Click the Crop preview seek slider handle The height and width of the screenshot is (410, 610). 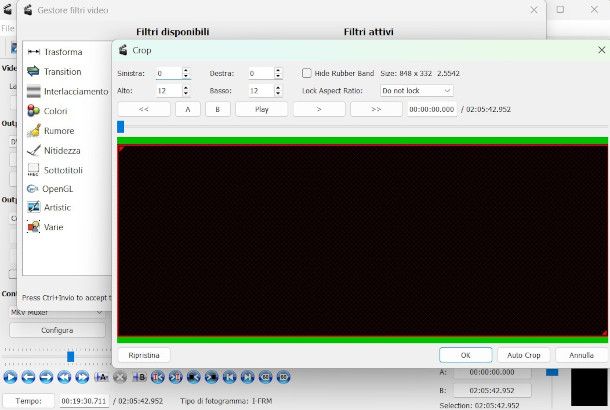tap(121, 127)
